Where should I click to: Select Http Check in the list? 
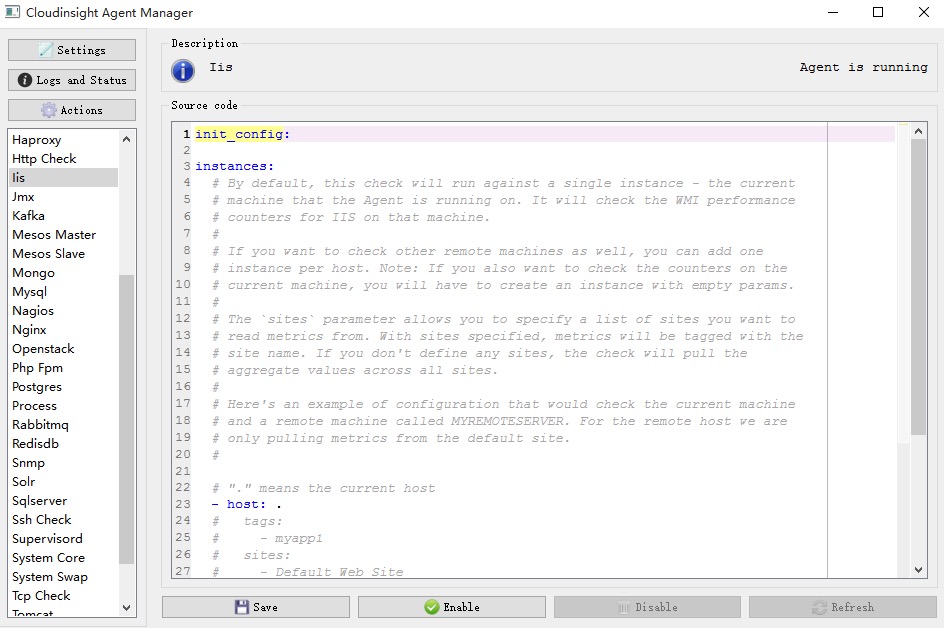coord(64,158)
